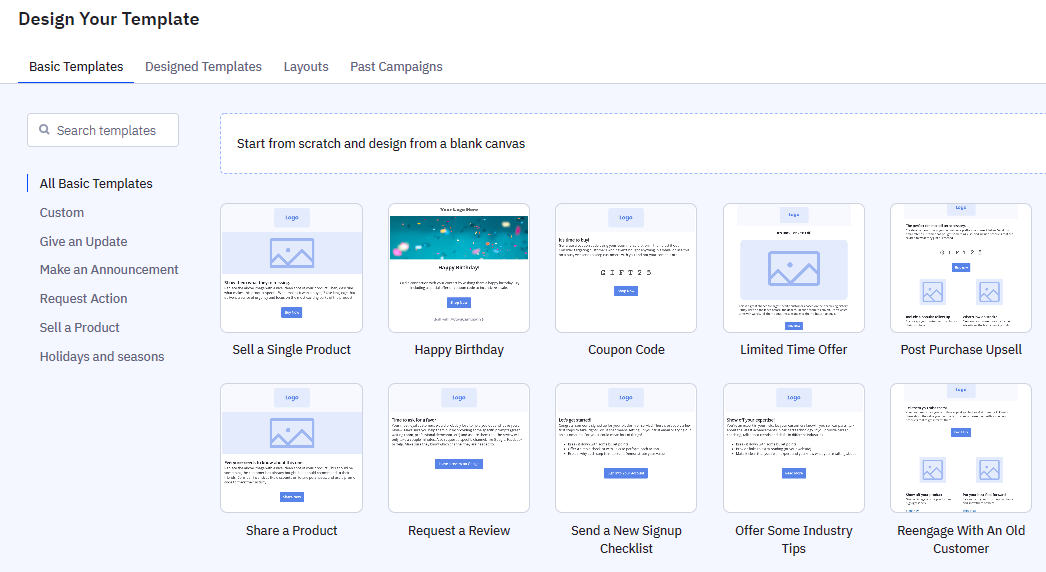Open the Designed Templates tab
Screen dimensions: 1046x572
[203, 67]
